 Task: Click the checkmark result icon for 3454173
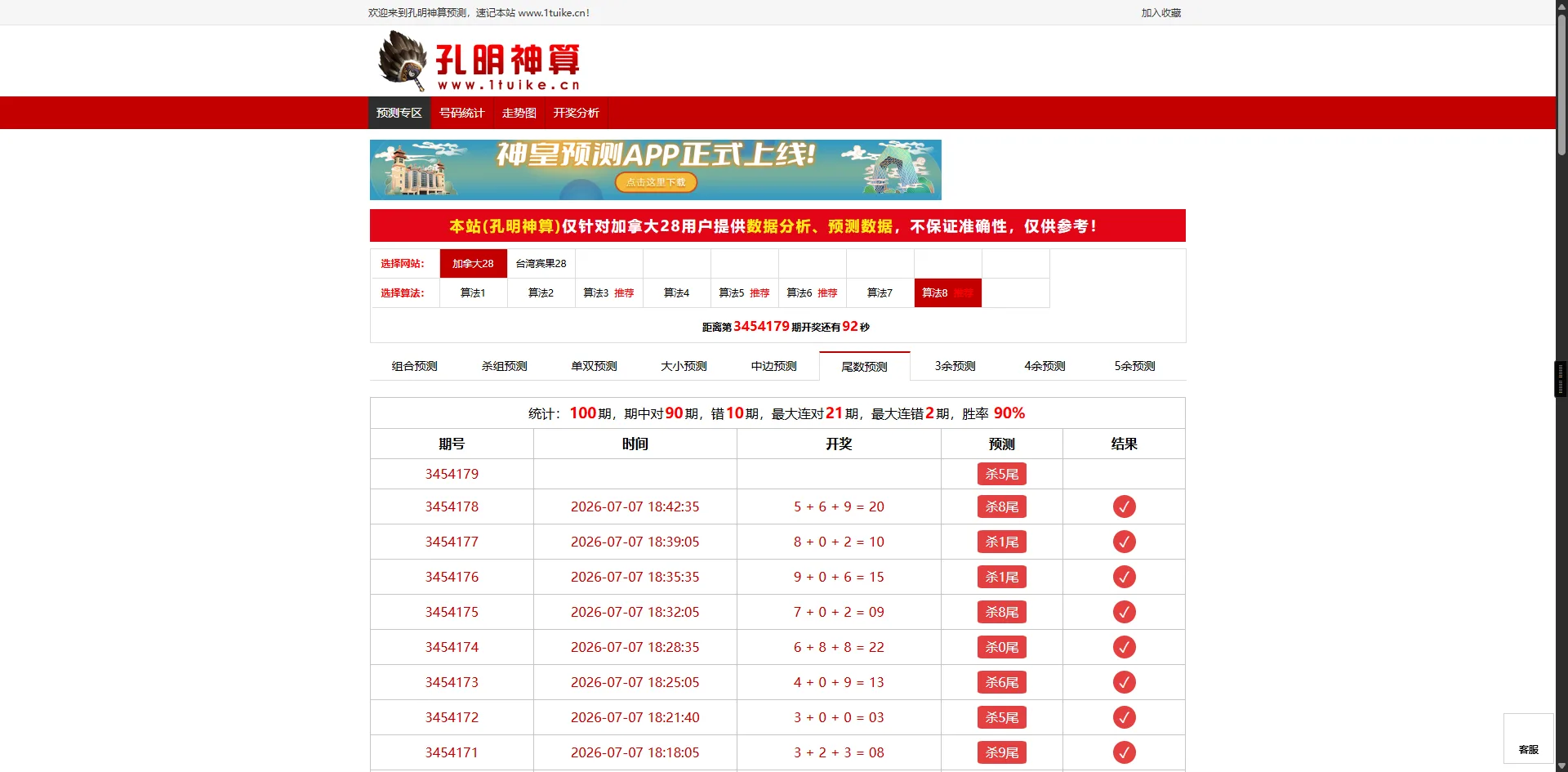1124,682
